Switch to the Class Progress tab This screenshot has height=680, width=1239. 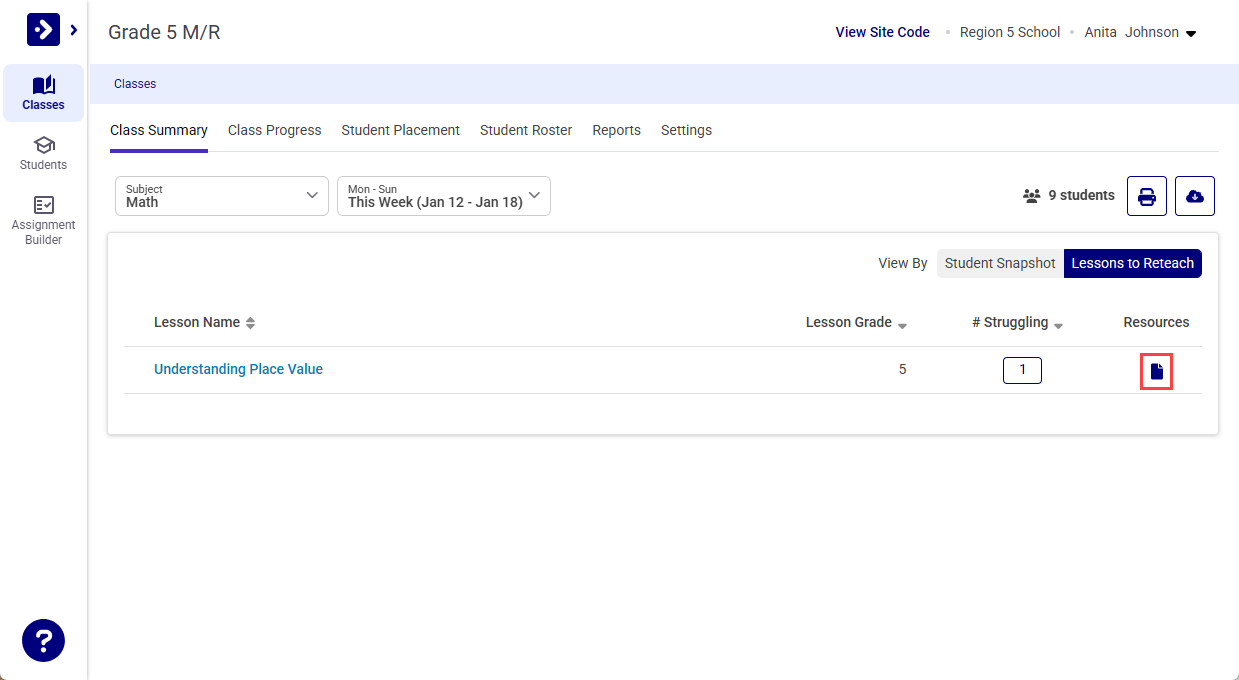274,130
